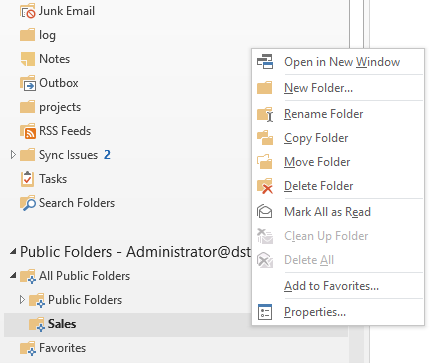Click the Public Folders subfolder icon
The height and width of the screenshot is (363, 445).
(37, 300)
